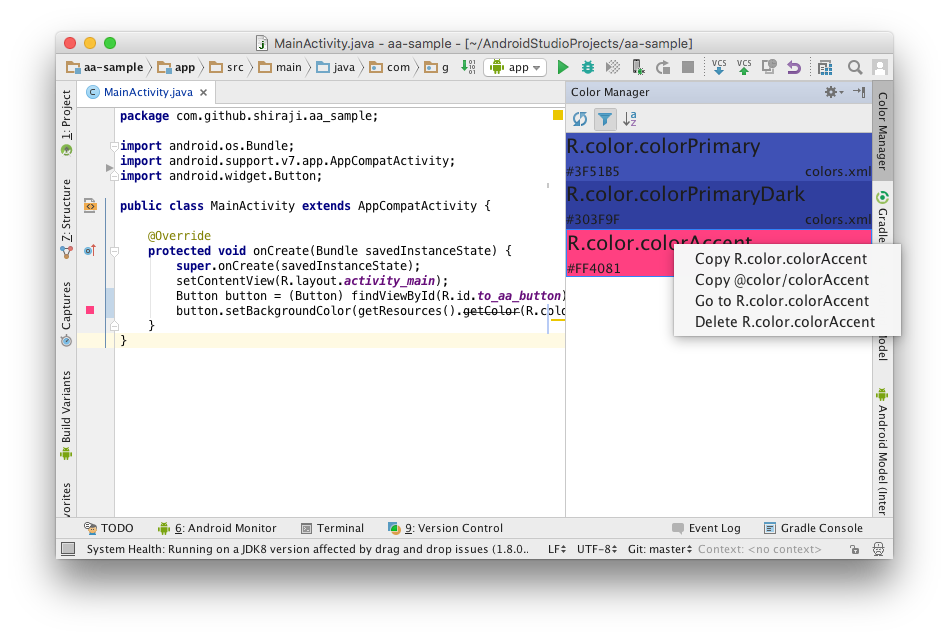Sort colors alphabetically
The height and width of the screenshot is (639, 949).
tap(629, 119)
